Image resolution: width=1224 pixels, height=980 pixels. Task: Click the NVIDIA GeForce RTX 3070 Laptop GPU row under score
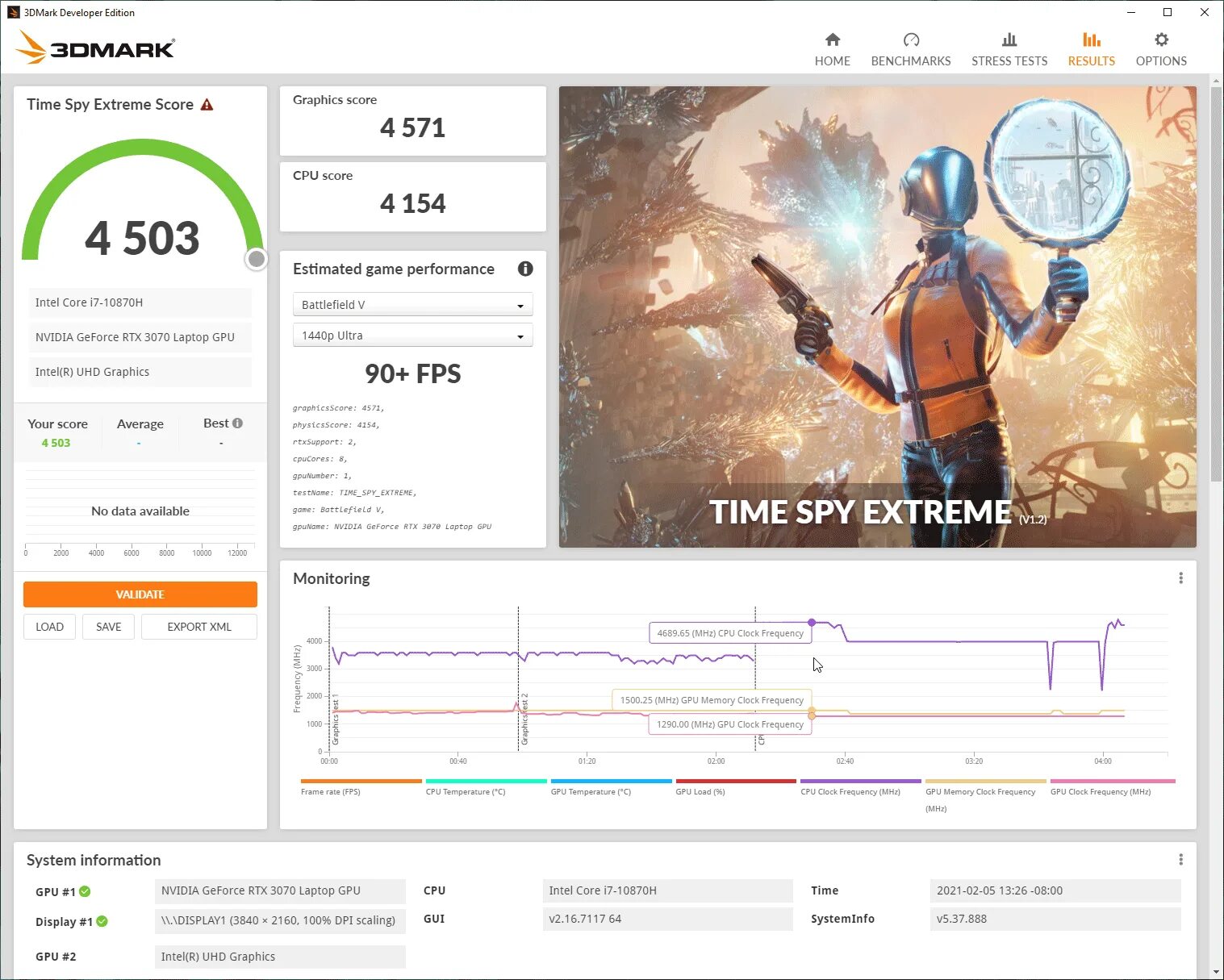(140, 337)
